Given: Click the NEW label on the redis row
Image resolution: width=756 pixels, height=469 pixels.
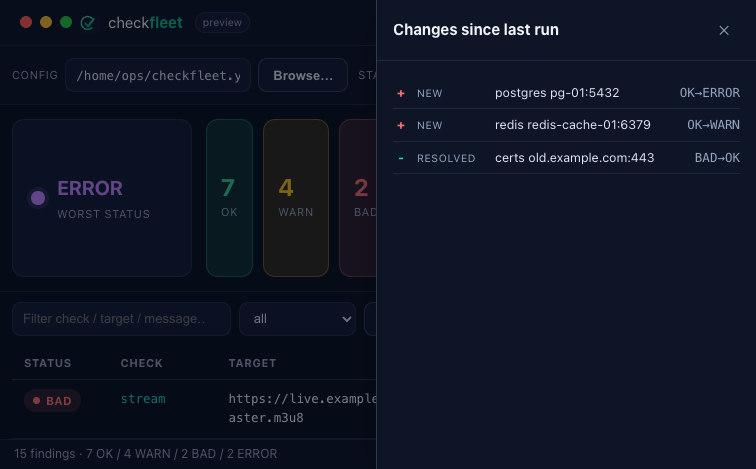Looking at the screenshot, I should tap(430, 125).
